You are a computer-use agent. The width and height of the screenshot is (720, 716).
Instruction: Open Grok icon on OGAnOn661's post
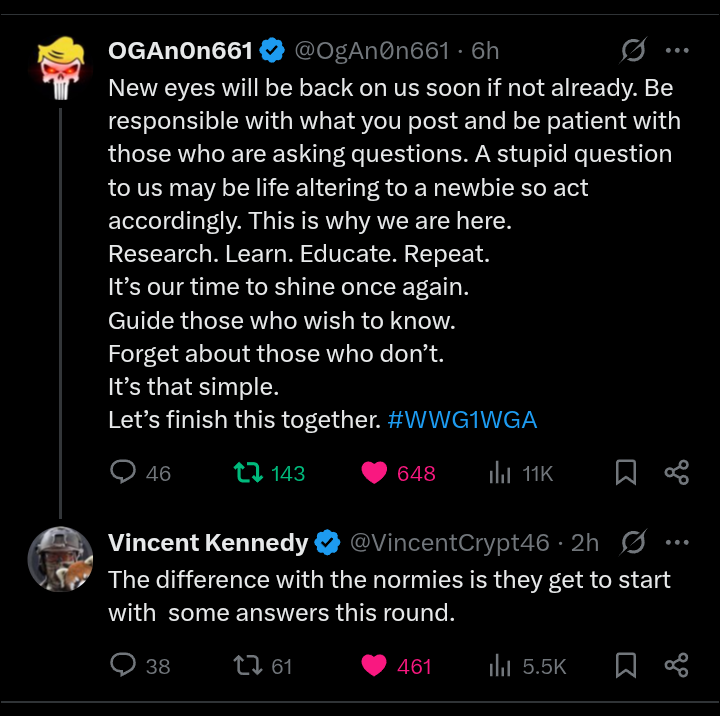[632, 49]
